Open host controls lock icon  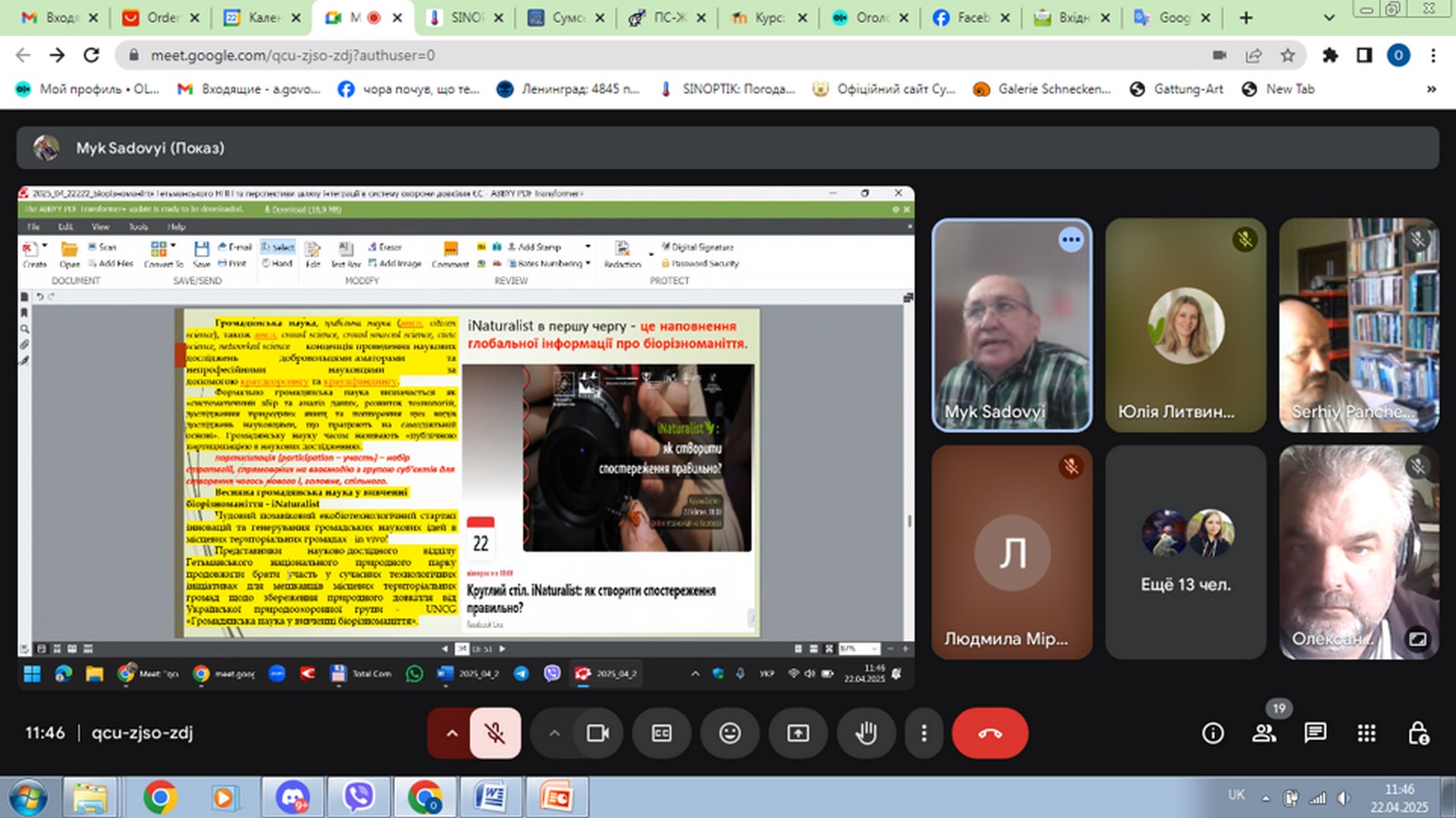tap(1418, 733)
